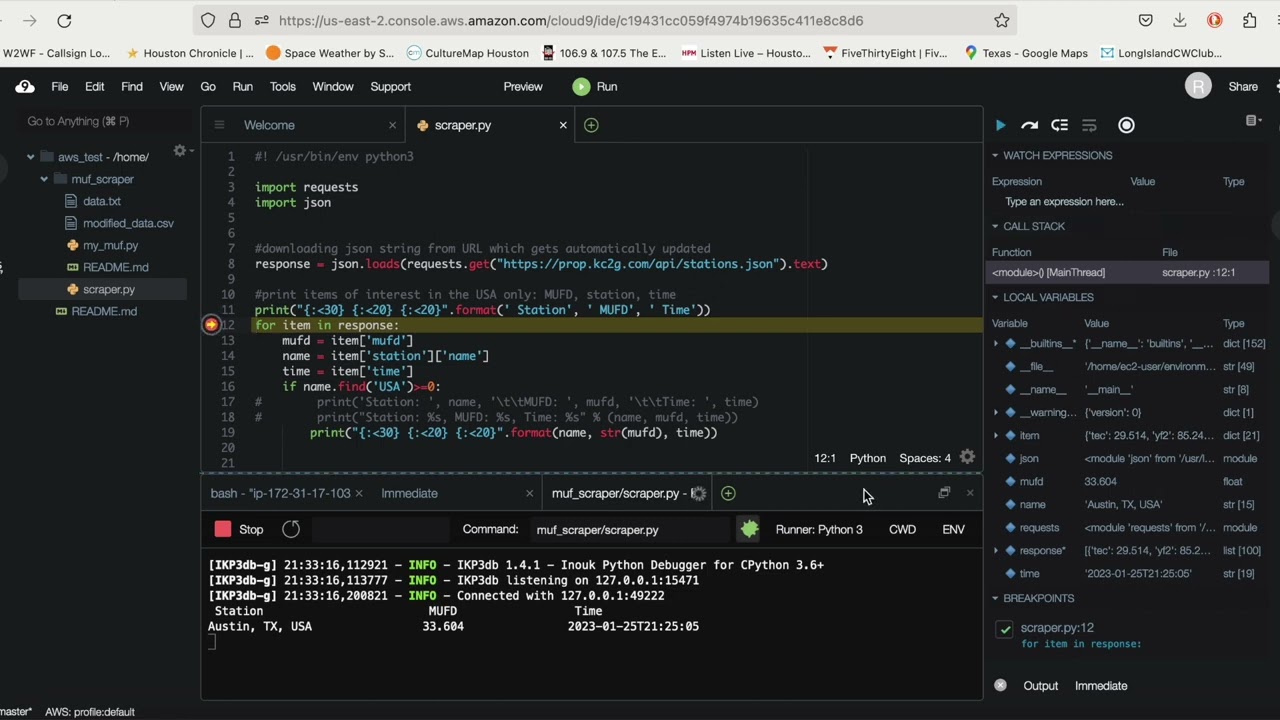Click the circular deactivate-breakpoints icon

point(1126,125)
